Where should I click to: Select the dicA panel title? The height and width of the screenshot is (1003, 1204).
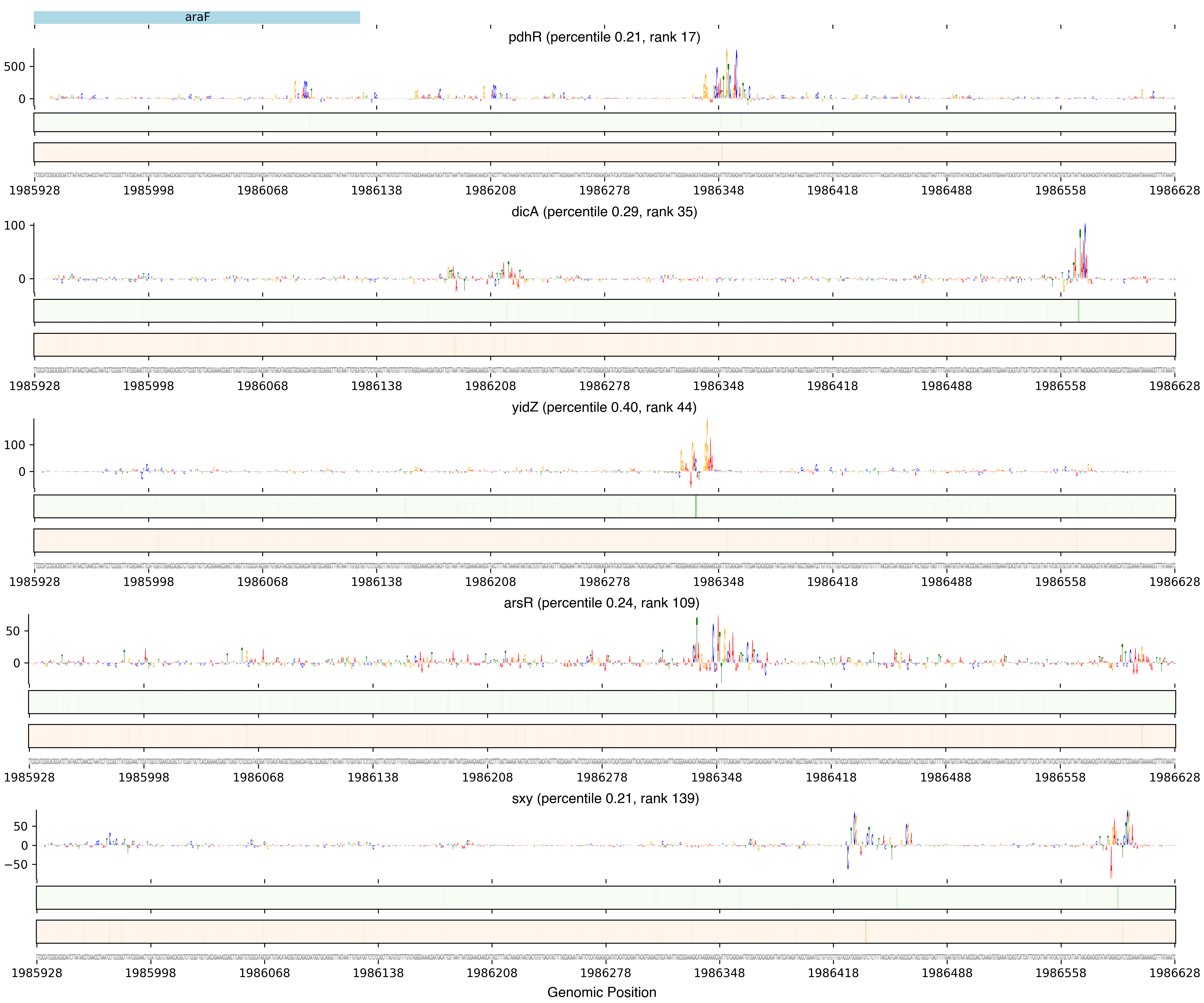604,211
